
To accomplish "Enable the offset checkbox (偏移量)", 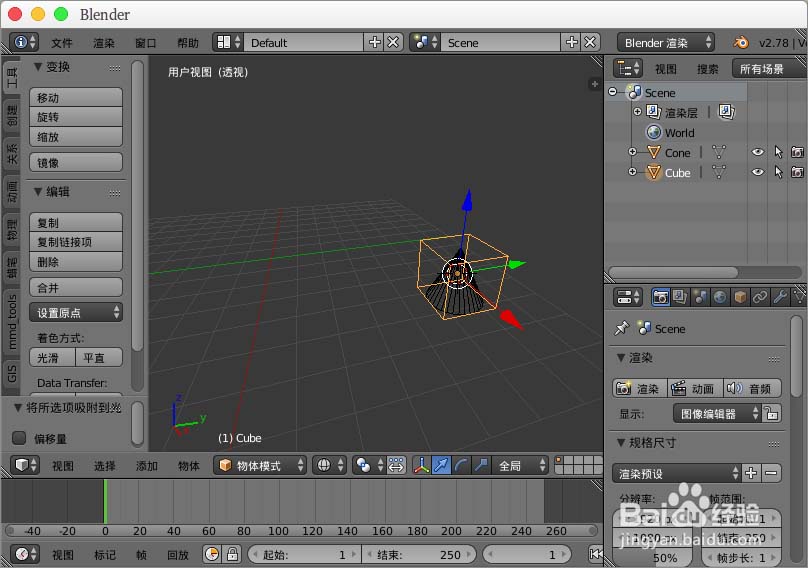I will tap(19, 438).
